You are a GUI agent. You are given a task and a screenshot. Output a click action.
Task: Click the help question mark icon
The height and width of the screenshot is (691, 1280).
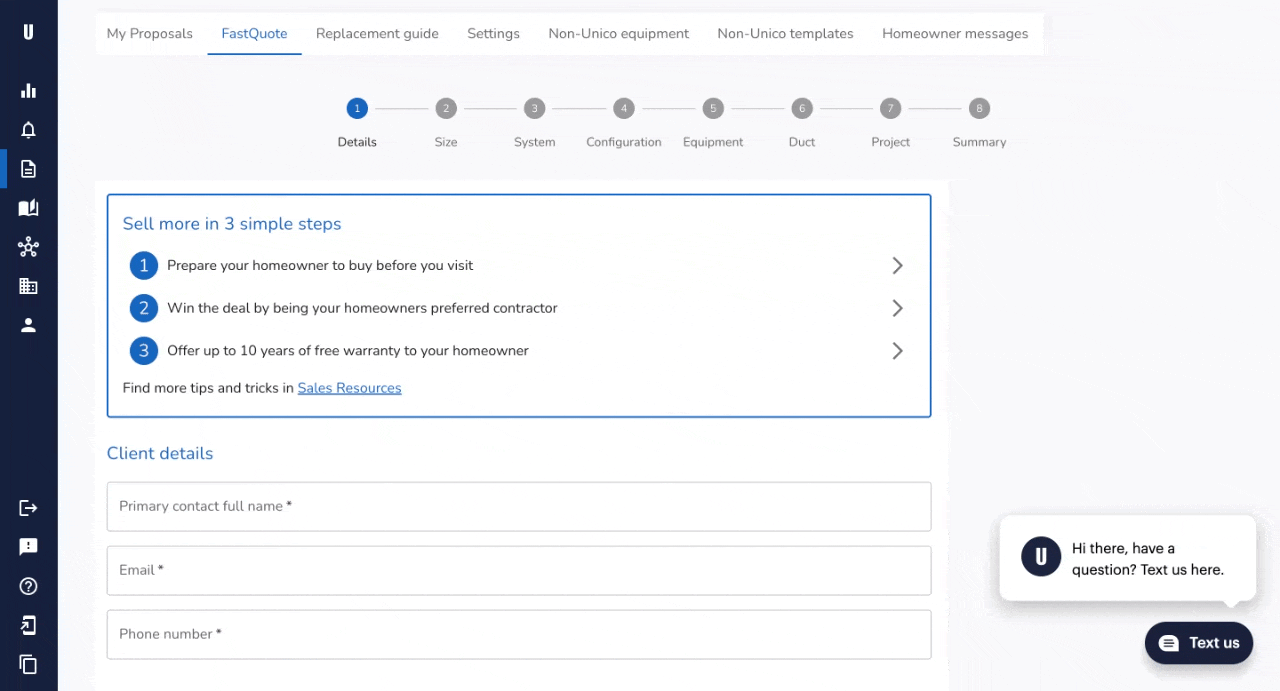[x=29, y=586]
